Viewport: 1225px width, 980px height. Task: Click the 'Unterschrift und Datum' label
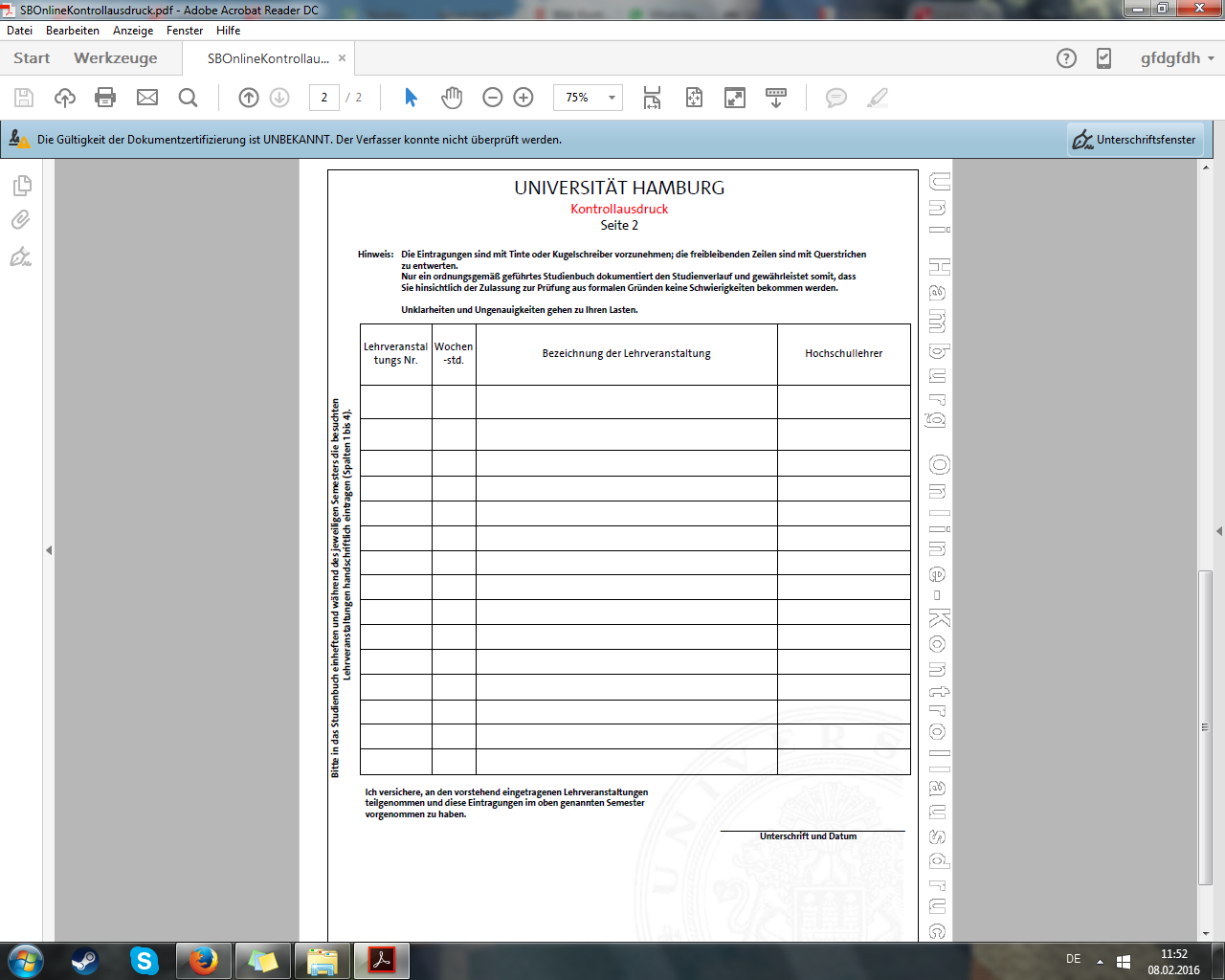point(809,836)
